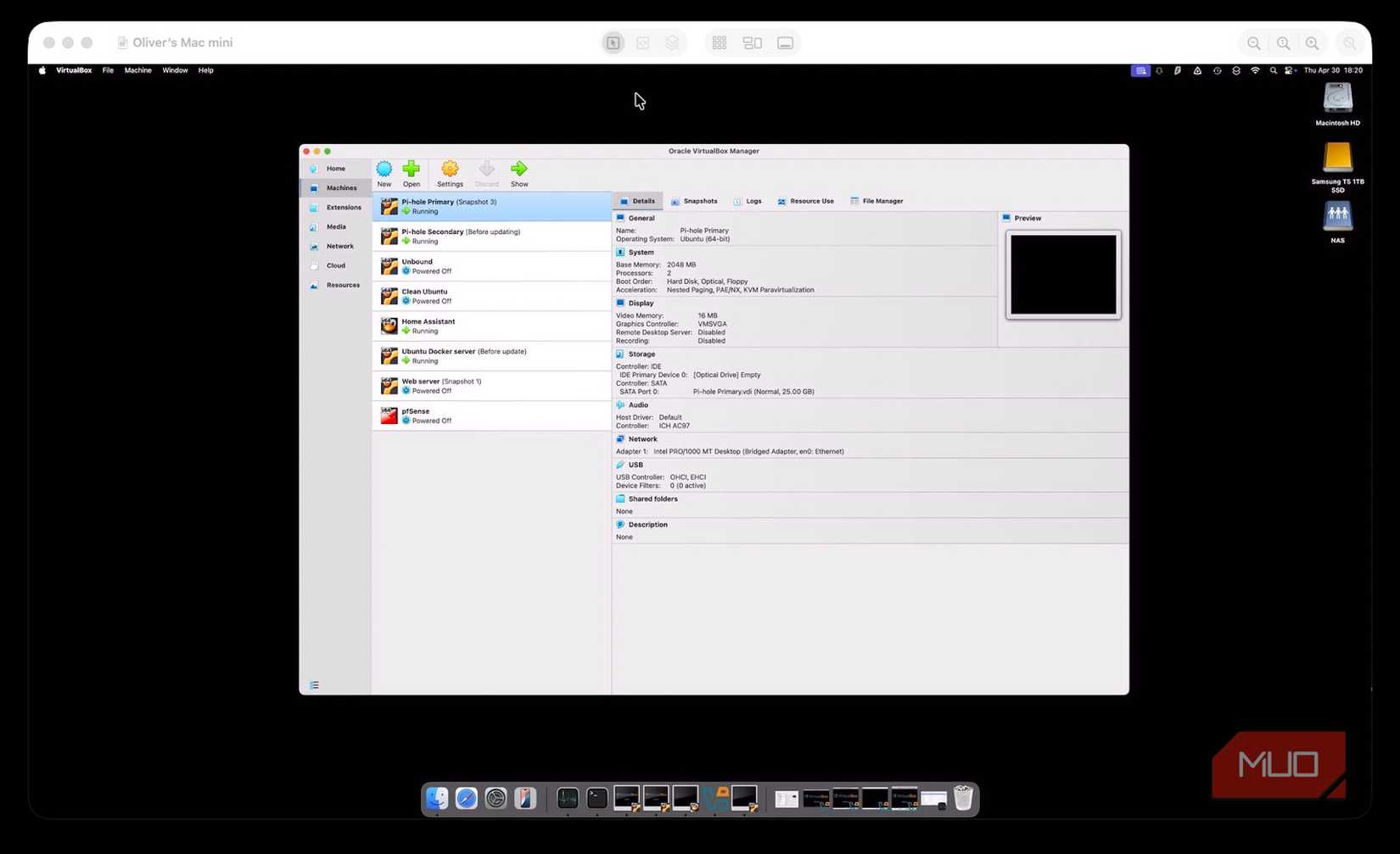
Task: Open the Storage details section header
Action: coord(636,354)
